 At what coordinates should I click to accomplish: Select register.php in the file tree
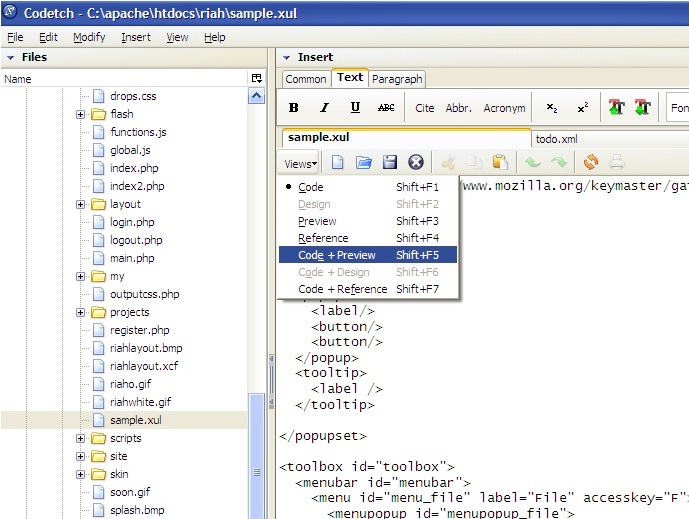coord(140,330)
